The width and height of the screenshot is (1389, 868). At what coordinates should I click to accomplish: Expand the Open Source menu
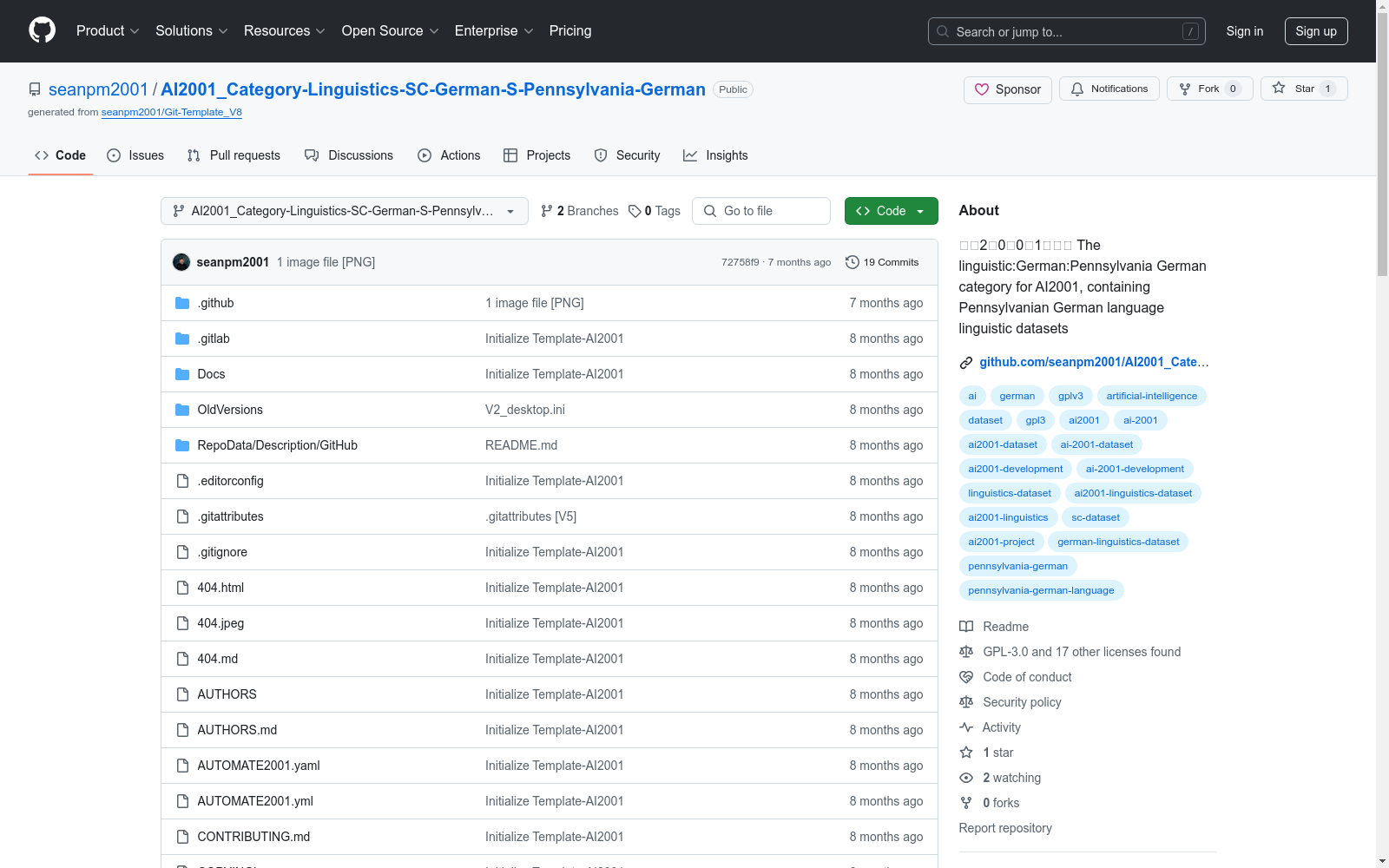391,31
